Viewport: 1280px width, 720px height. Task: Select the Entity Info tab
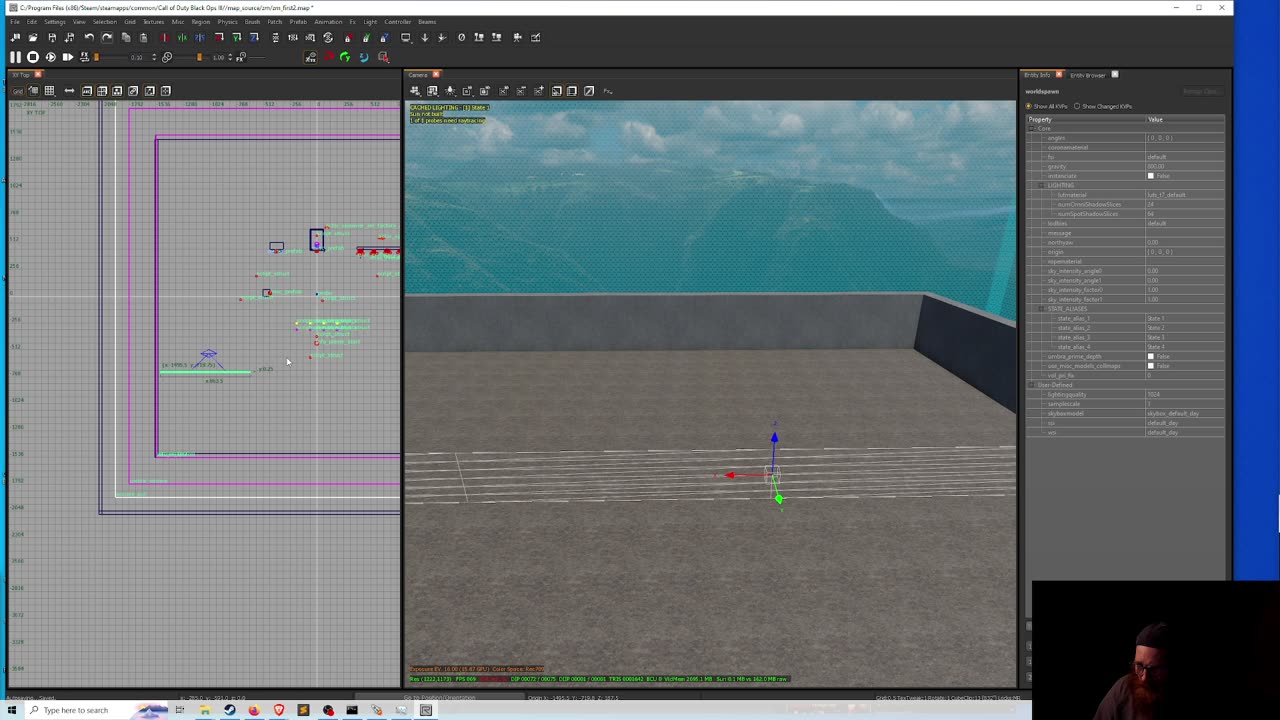click(x=1038, y=75)
